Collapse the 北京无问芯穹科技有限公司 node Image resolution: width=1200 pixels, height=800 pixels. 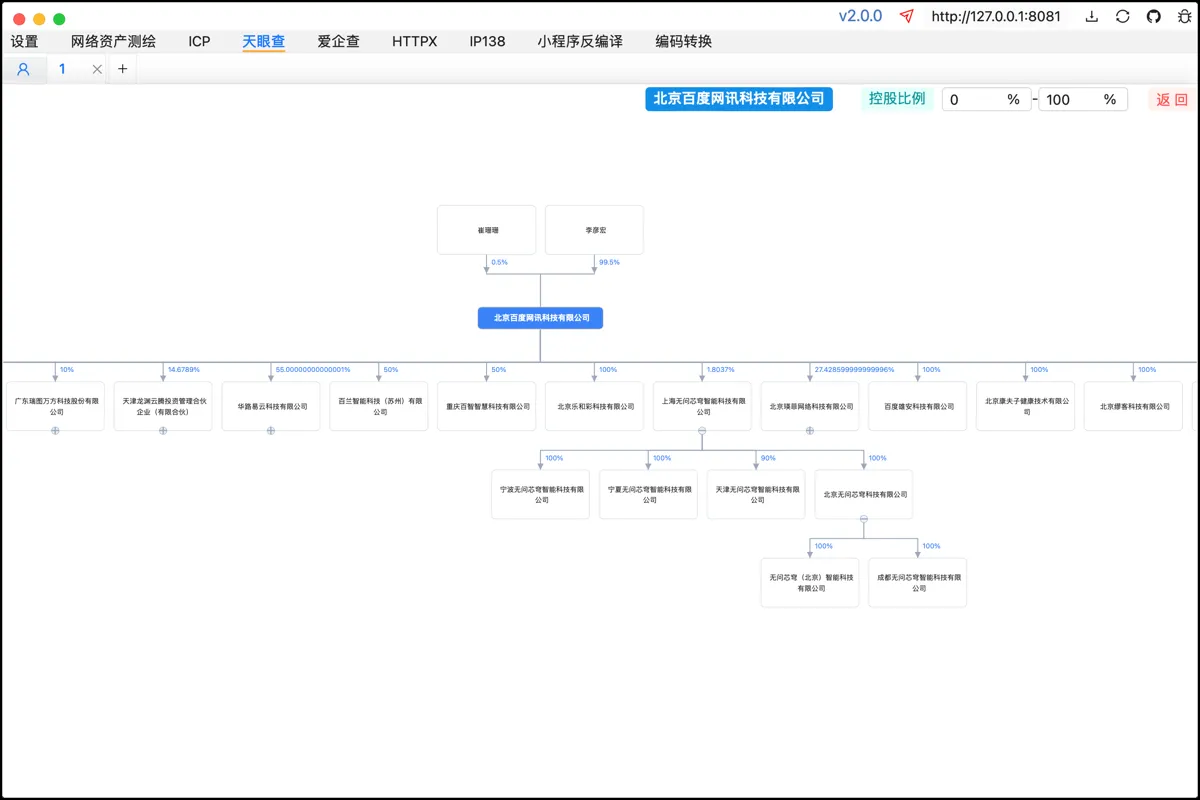pyautogui.click(x=864, y=519)
